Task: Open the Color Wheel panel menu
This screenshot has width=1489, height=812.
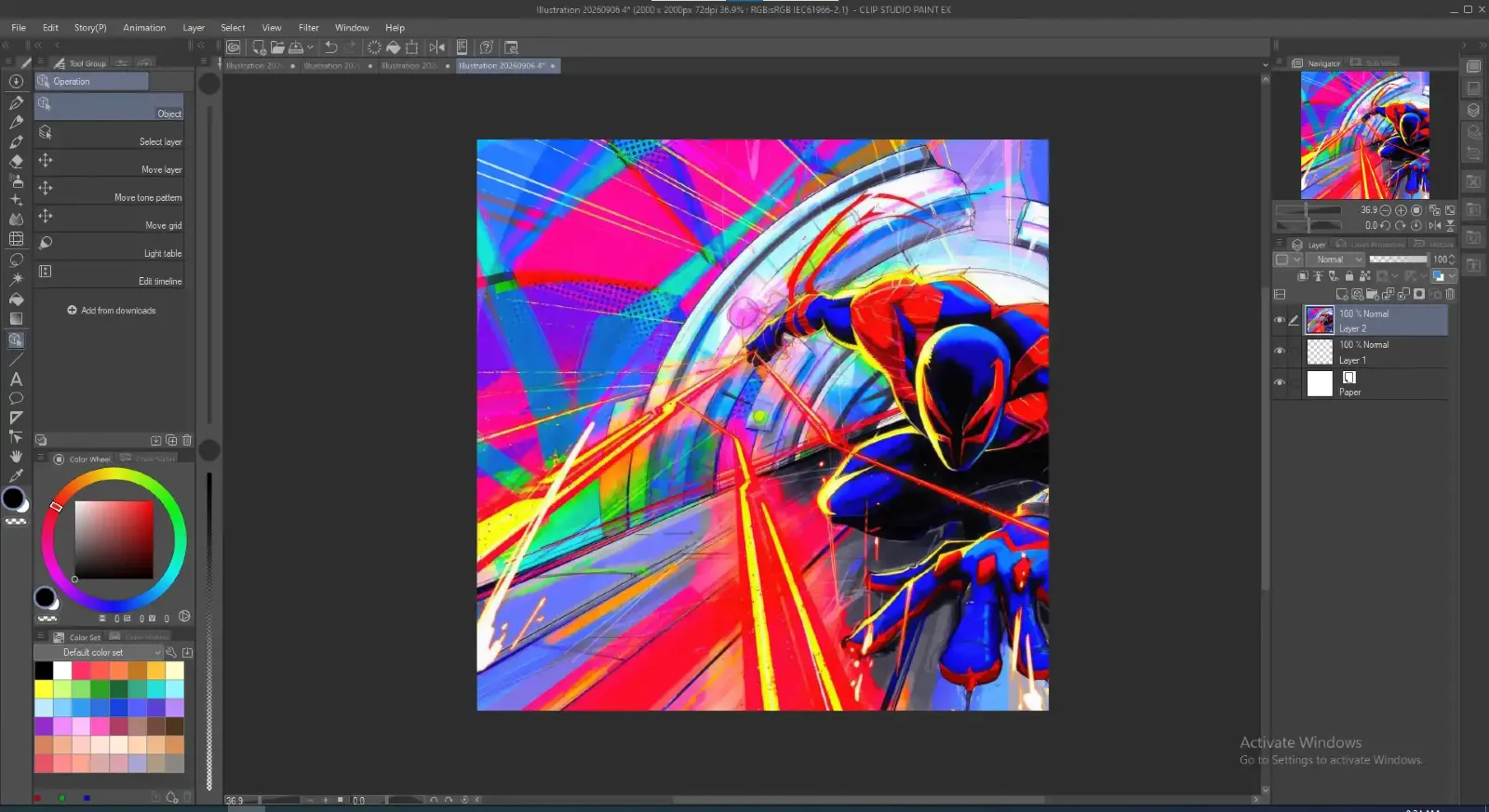Action: (41, 459)
